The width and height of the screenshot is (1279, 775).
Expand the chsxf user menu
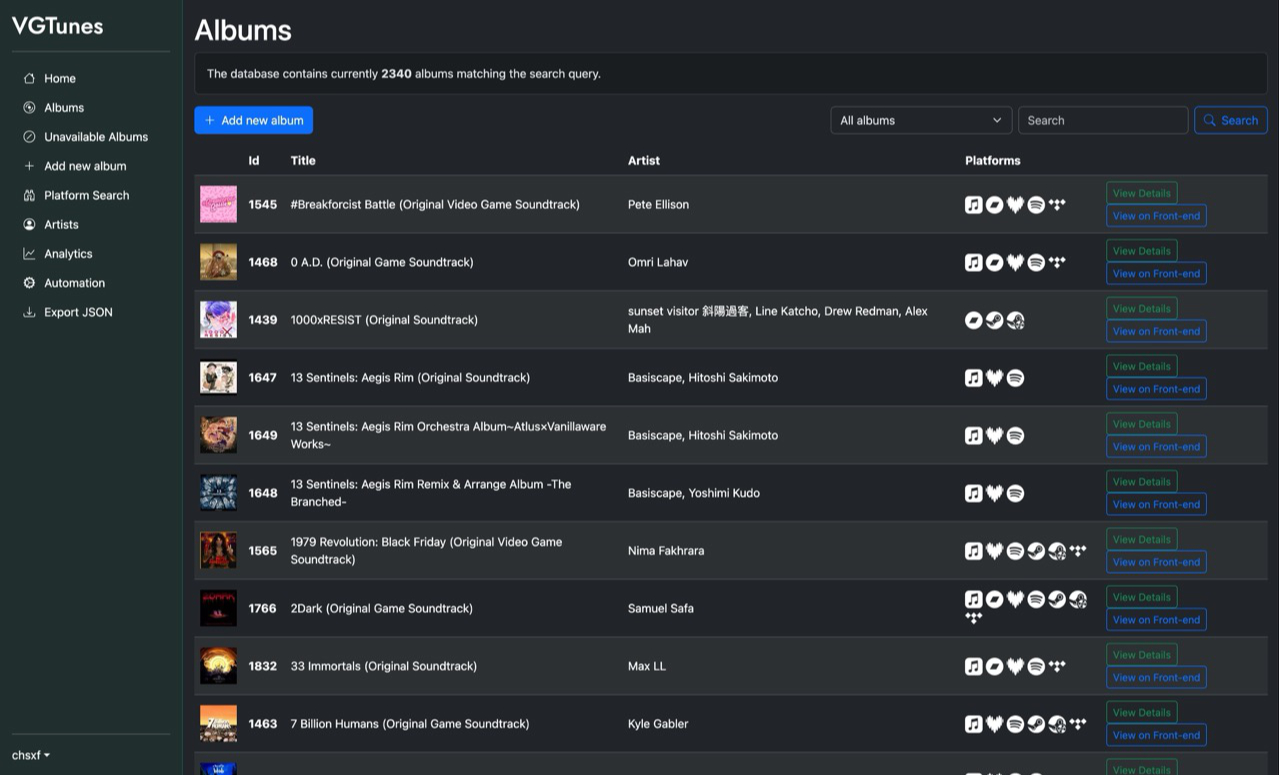point(28,755)
